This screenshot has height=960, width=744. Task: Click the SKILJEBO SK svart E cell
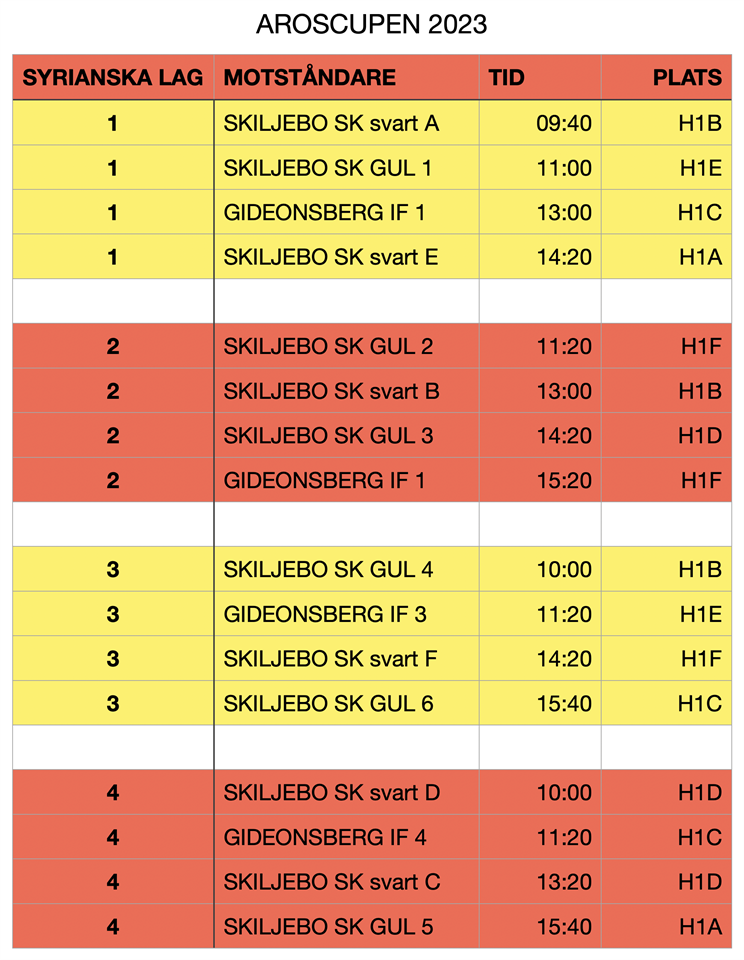click(x=331, y=257)
